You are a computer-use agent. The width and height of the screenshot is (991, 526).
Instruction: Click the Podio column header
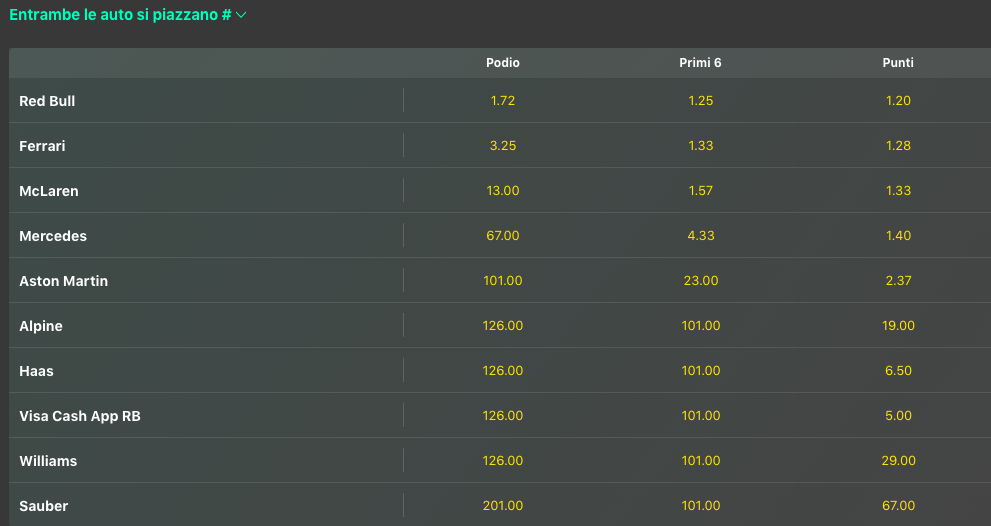503,63
